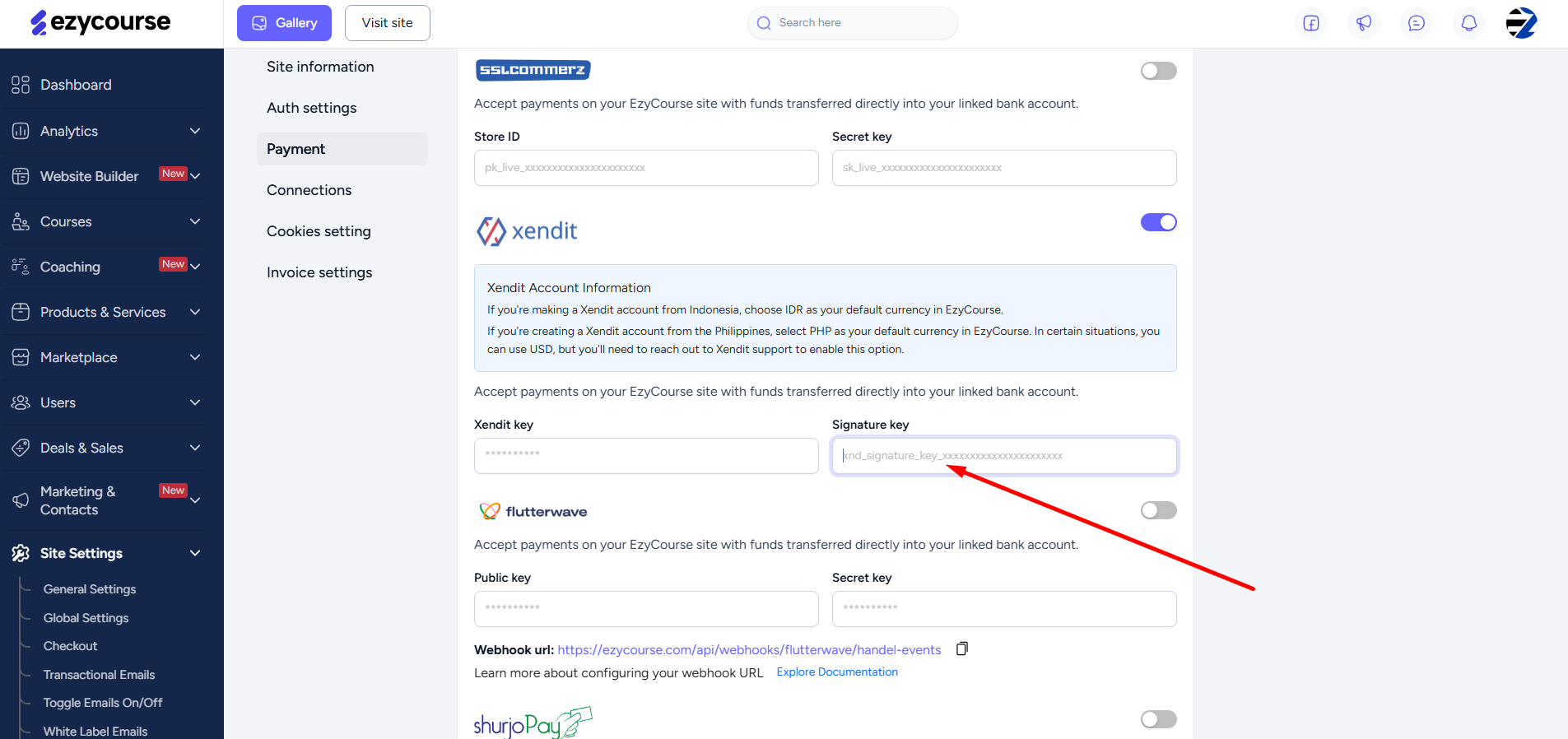Expand the Courses sidebar section

104,221
